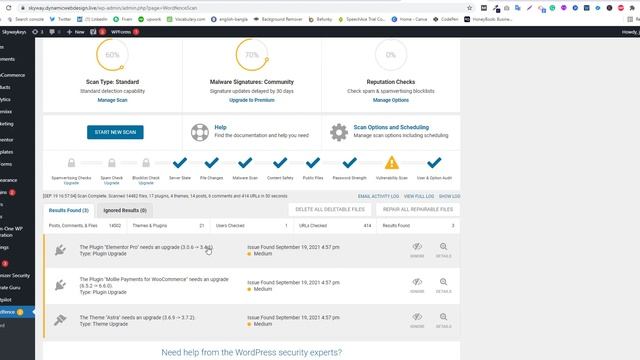Open the Twitter bookmark

pyautogui.click(x=60, y=19)
